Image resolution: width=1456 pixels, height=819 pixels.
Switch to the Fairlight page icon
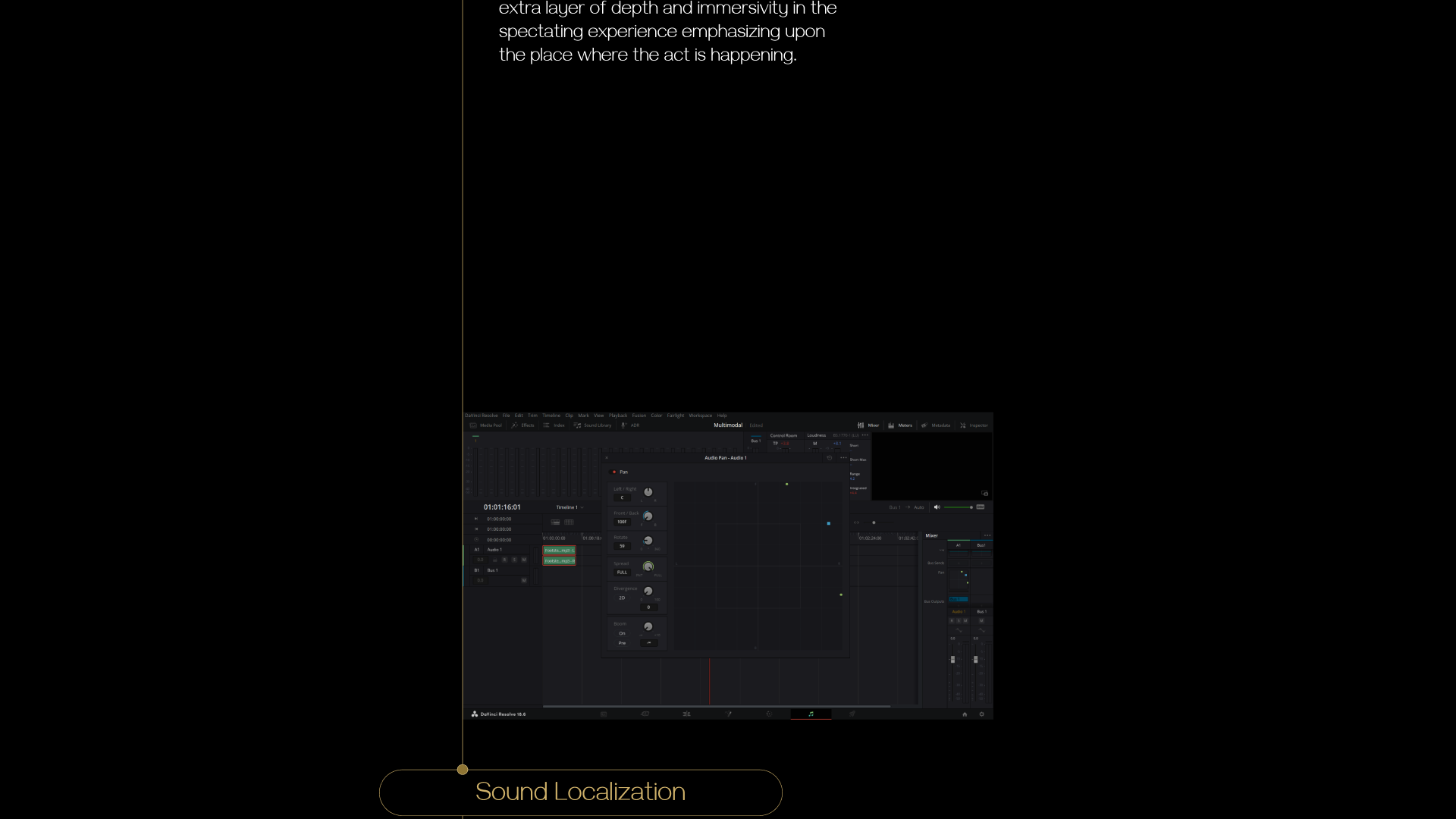pyautogui.click(x=811, y=714)
